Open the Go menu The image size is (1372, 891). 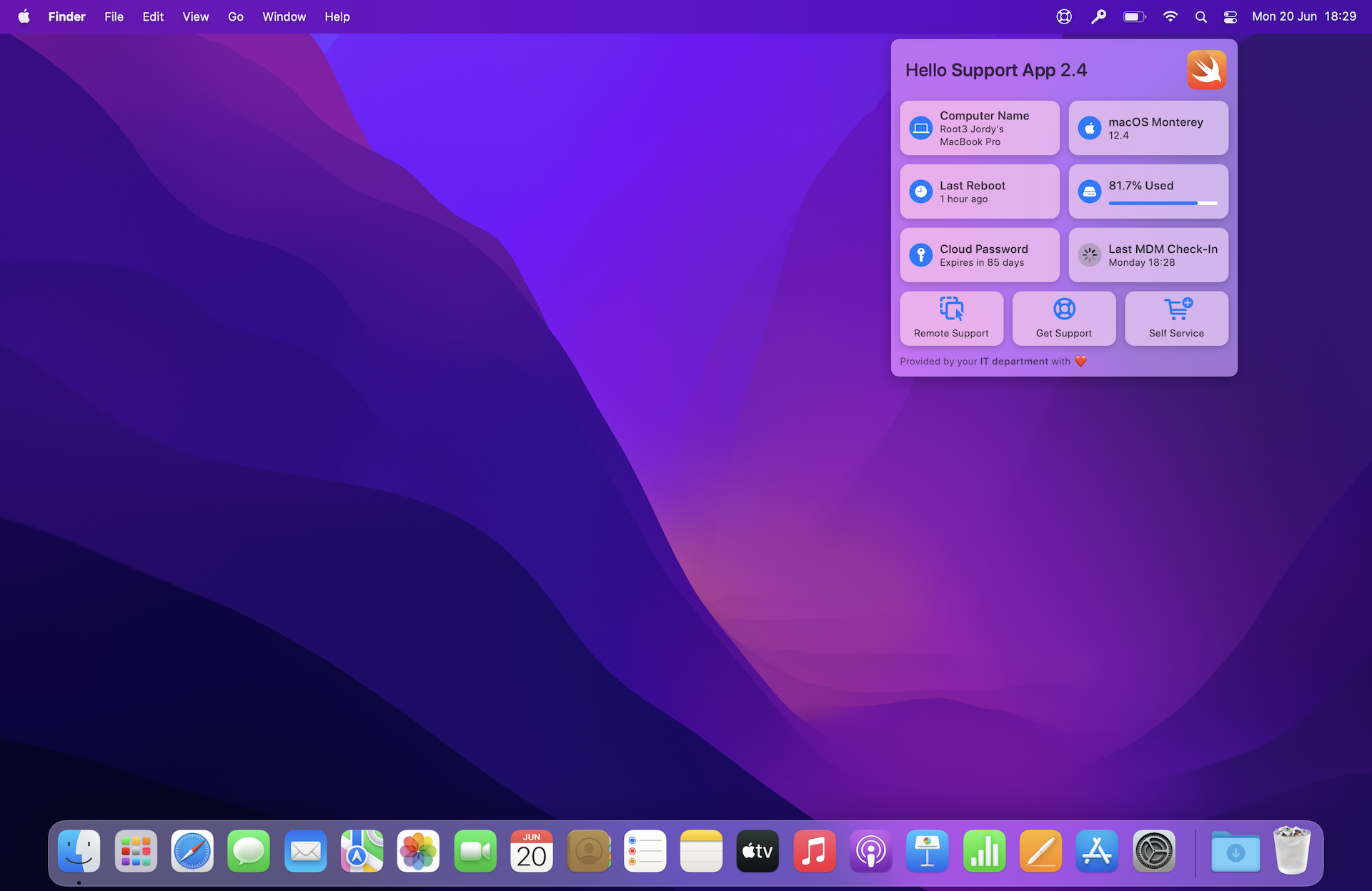click(236, 16)
